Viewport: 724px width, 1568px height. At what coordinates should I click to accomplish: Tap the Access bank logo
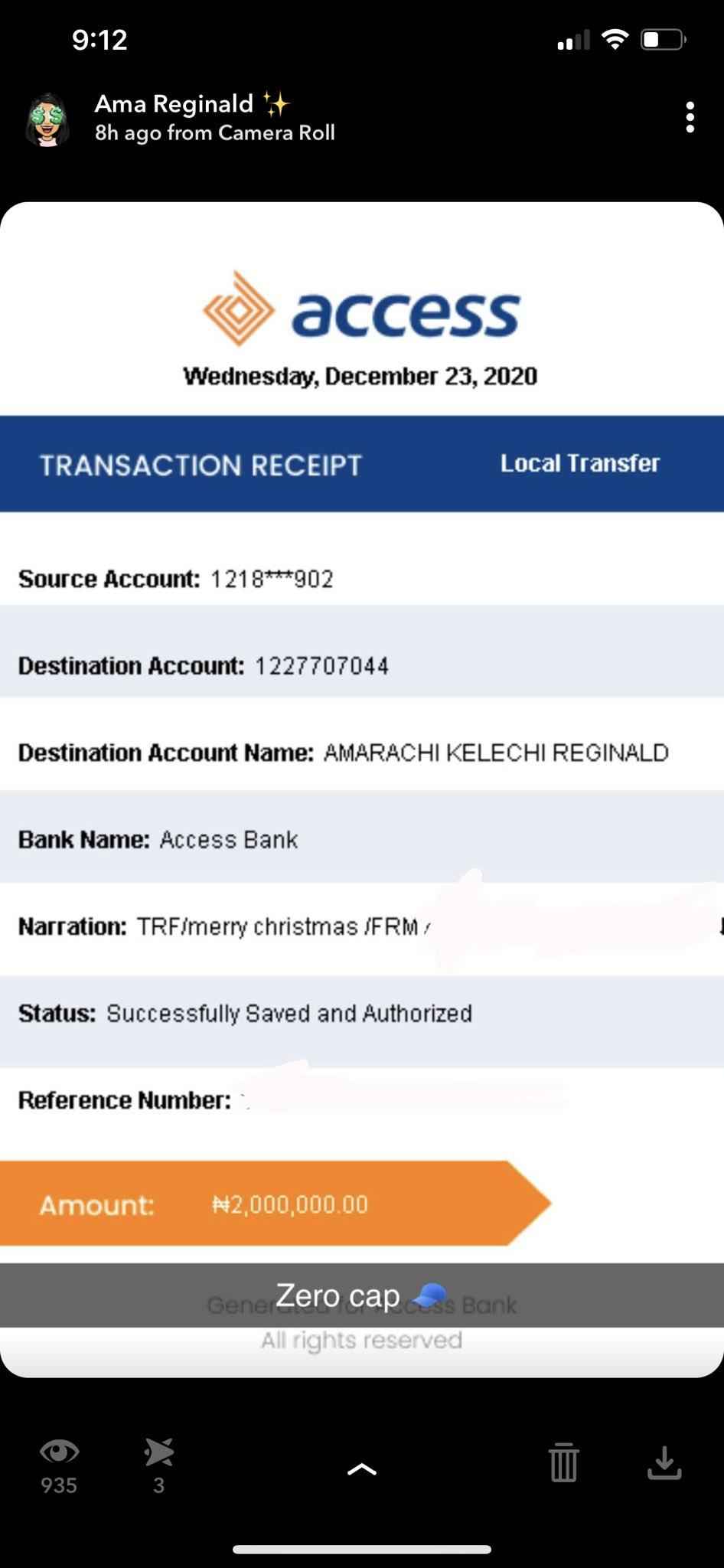tap(361, 309)
